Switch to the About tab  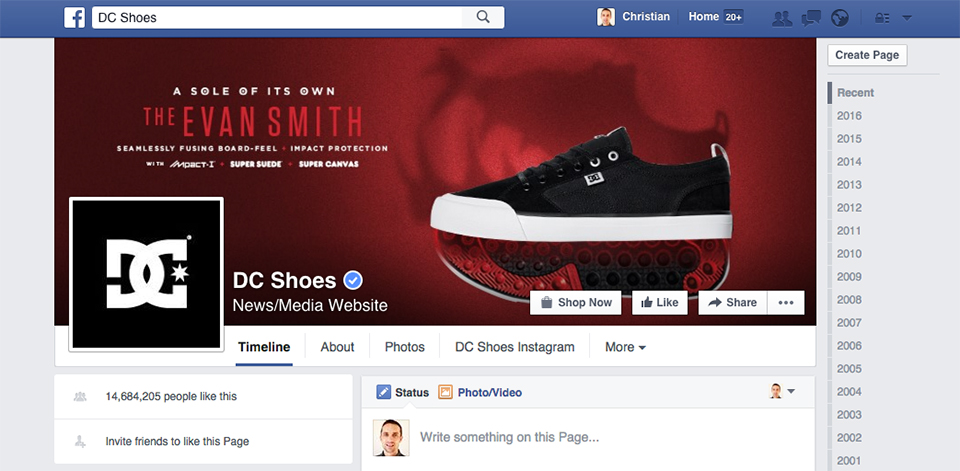click(x=337, y=347)
